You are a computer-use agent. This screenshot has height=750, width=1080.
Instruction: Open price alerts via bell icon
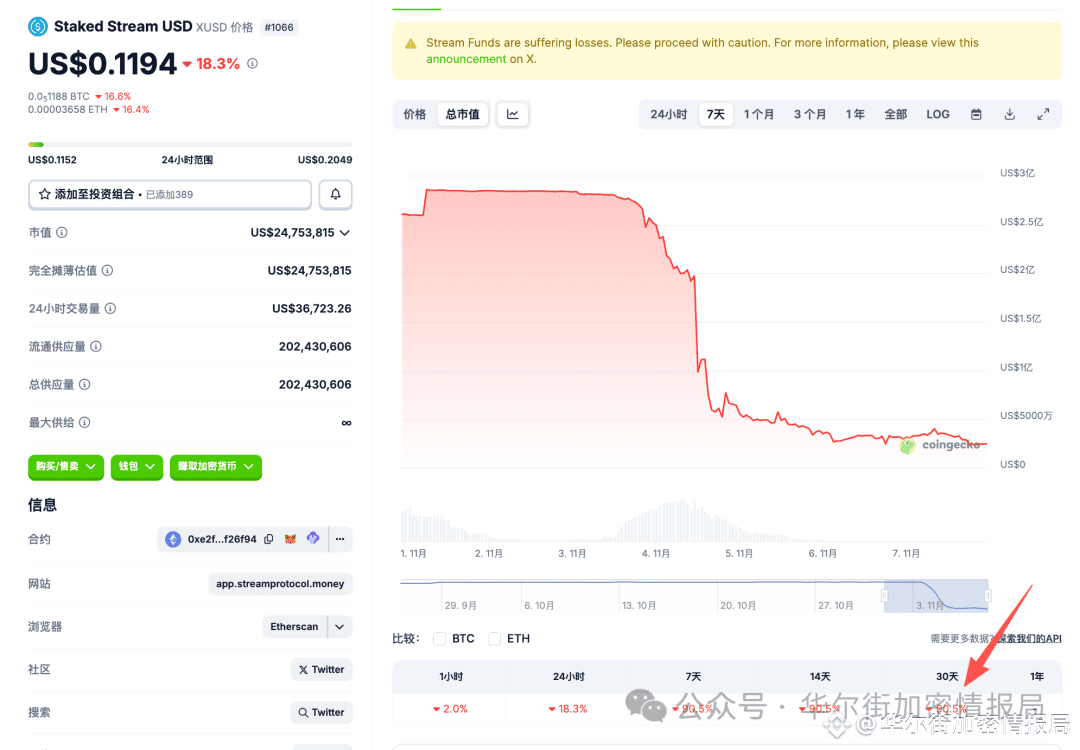tap(335, 194)
